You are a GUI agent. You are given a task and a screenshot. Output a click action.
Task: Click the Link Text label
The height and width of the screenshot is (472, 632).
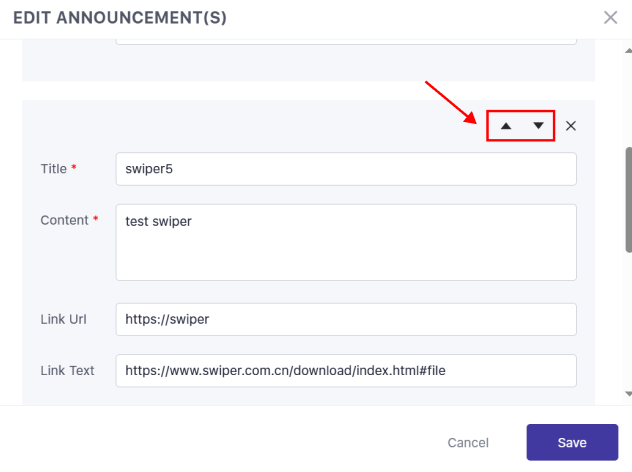(x=67, y=370)
